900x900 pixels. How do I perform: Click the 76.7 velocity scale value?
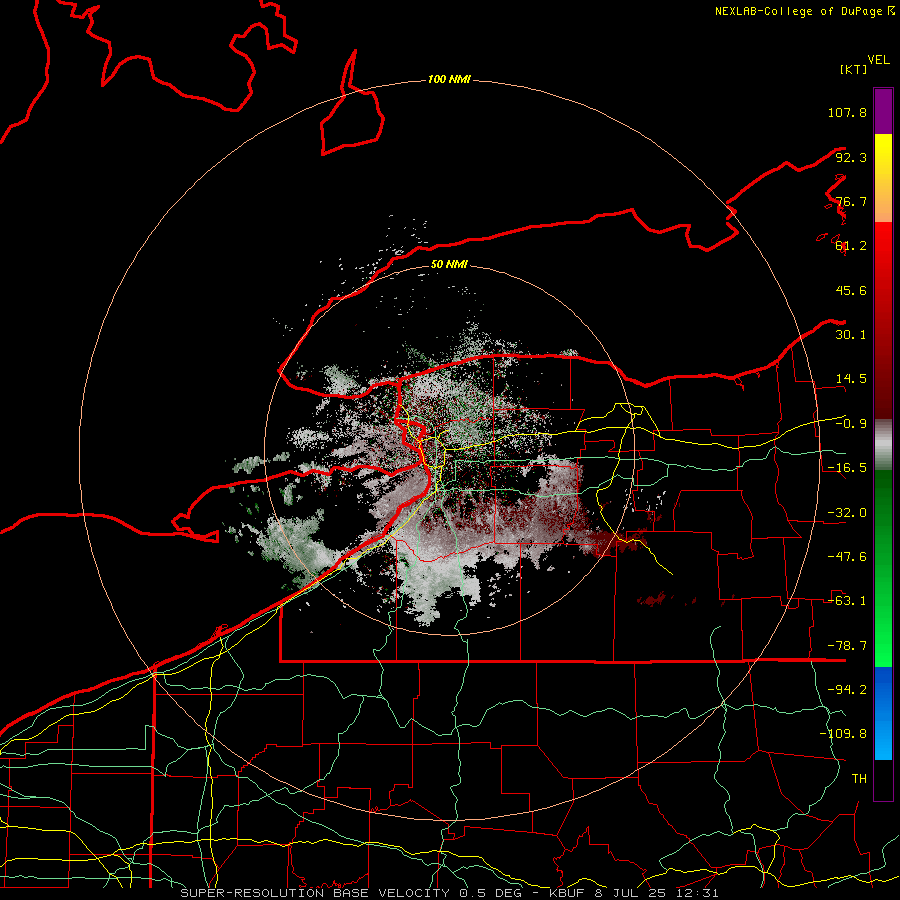click(851, 201)
